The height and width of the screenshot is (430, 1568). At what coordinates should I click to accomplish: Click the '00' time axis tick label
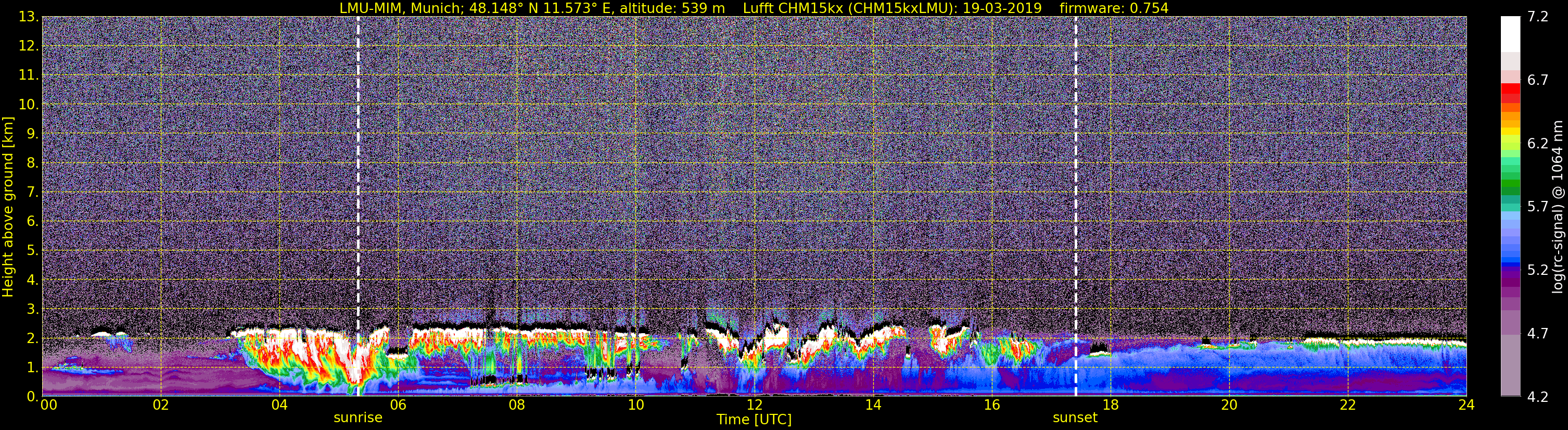tap(49, 405)
